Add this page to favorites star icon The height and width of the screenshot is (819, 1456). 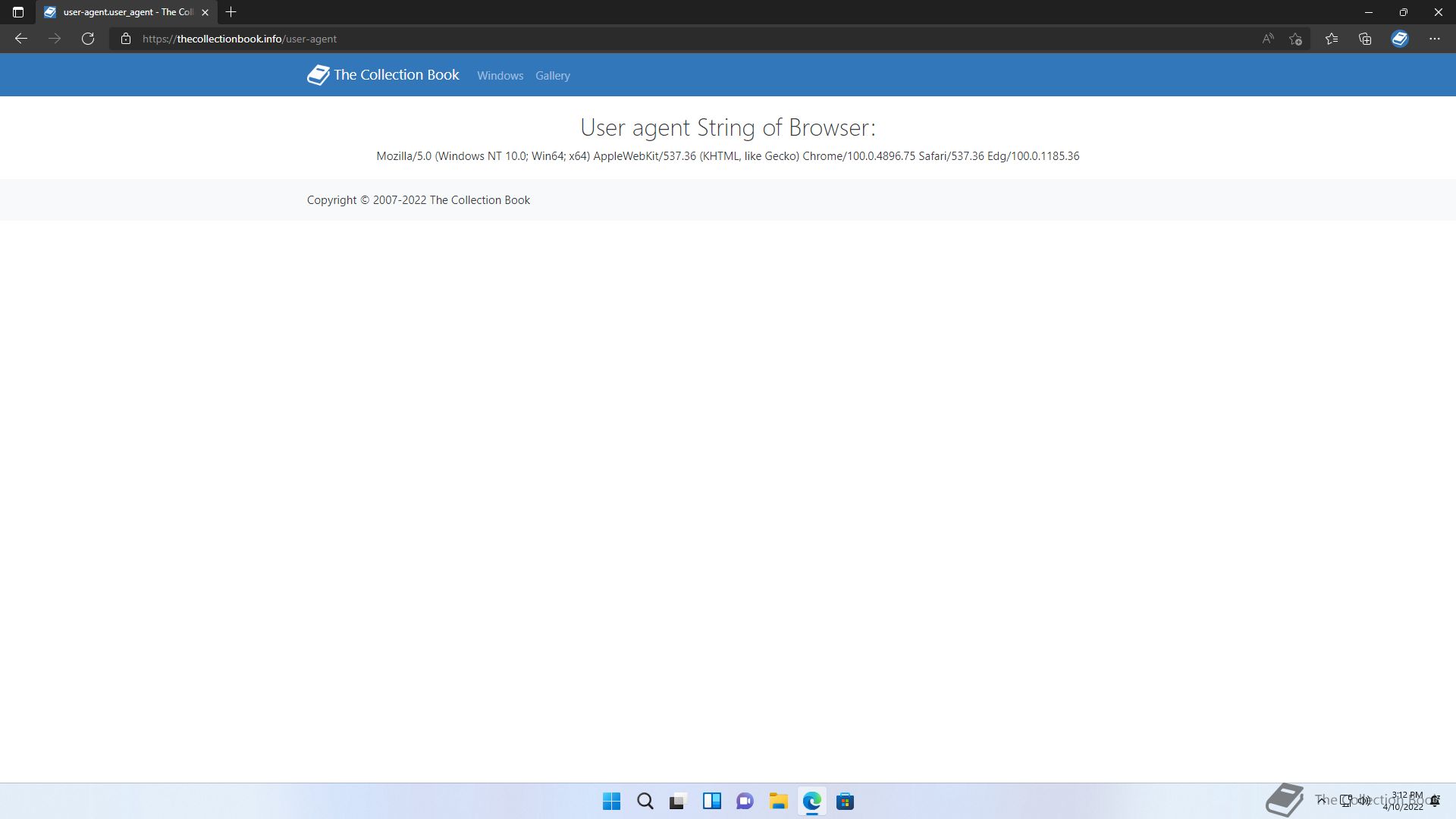(x=1295, y=39)
